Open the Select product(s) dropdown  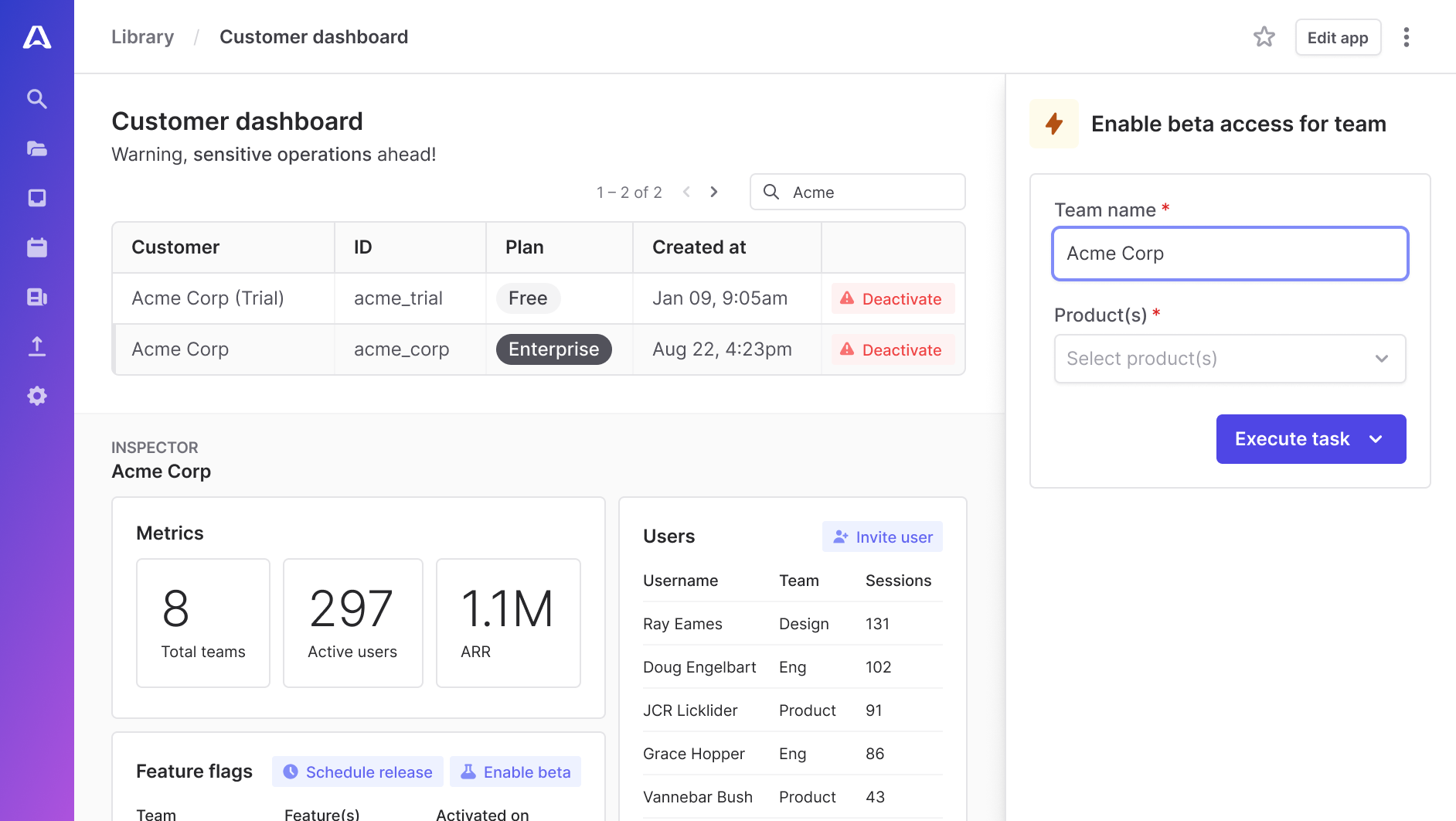(1230, 359)
